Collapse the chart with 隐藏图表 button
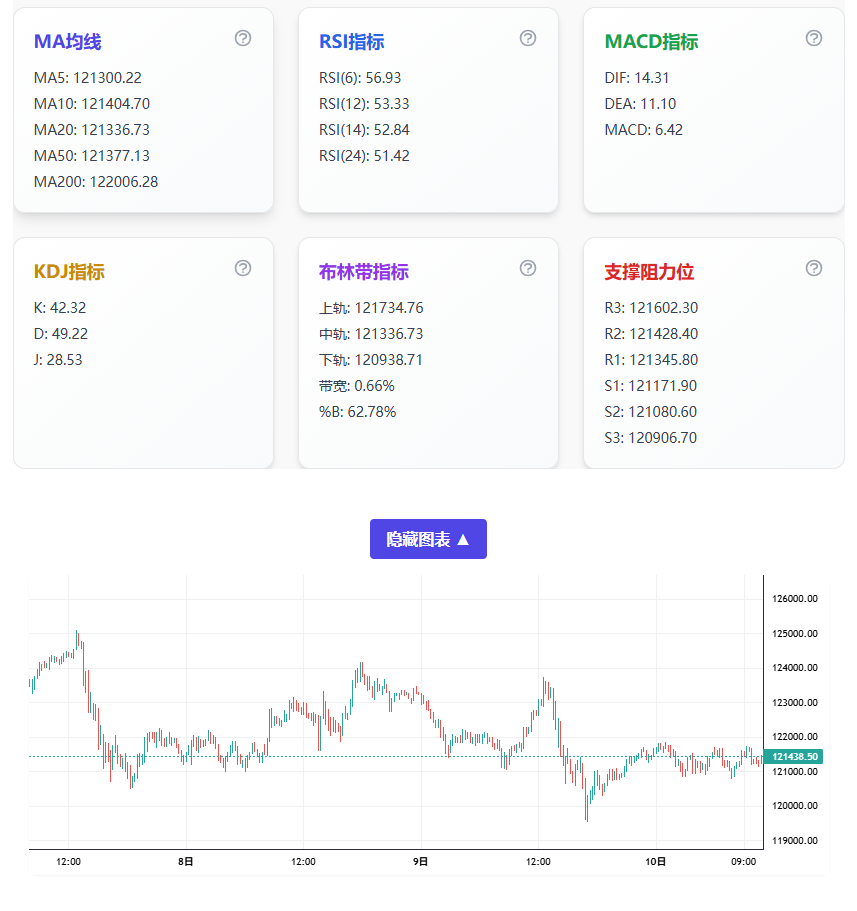Screen dimensions: 857x911 click(428, 539)
